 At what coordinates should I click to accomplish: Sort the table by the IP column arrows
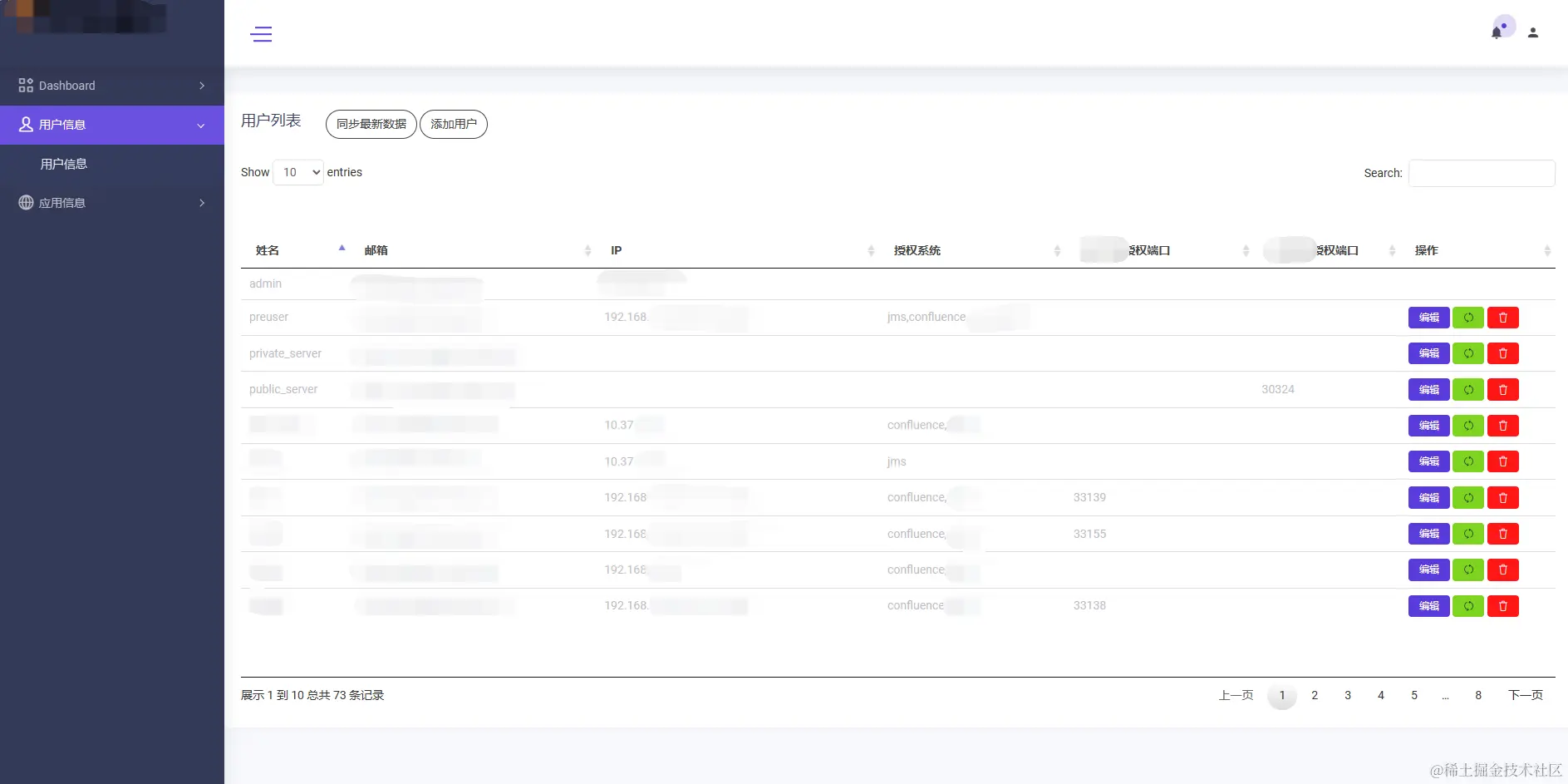pyautogui.click(x=871, y=250)
